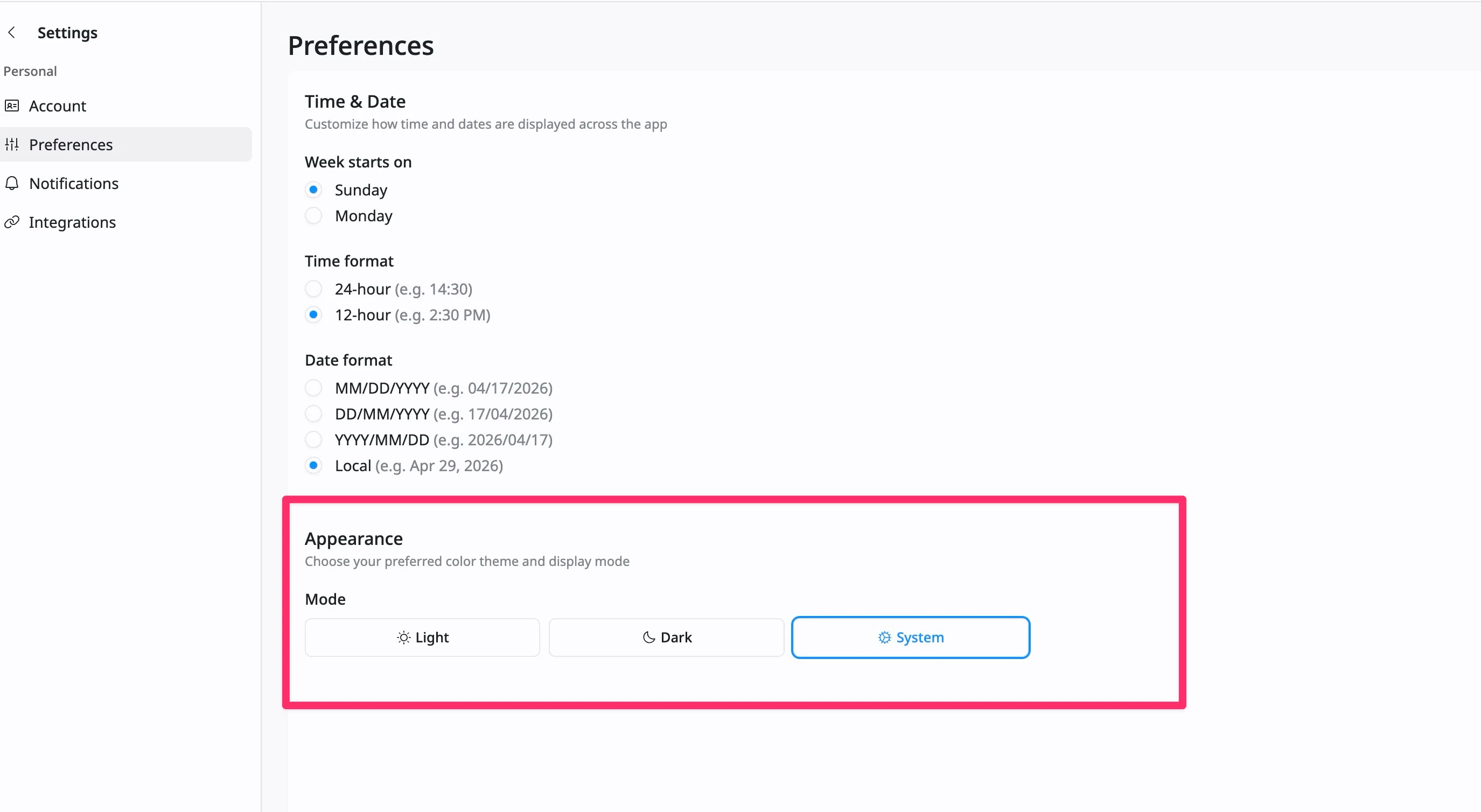1481x812 pixels.
Task: Go back using the Settings back arrow
Action: tap(11, 33)
